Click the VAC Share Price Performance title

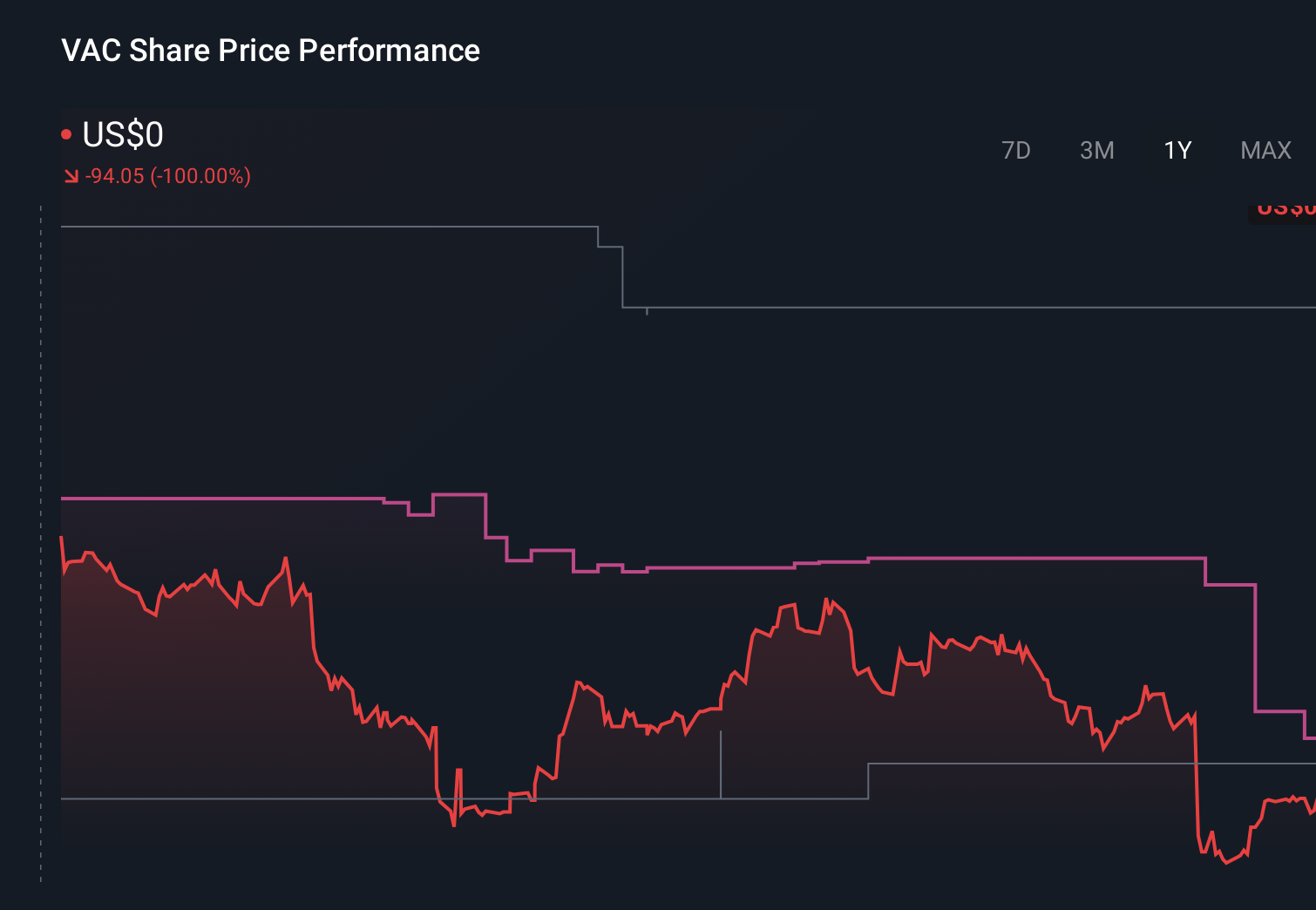click(x=270, y=51)
